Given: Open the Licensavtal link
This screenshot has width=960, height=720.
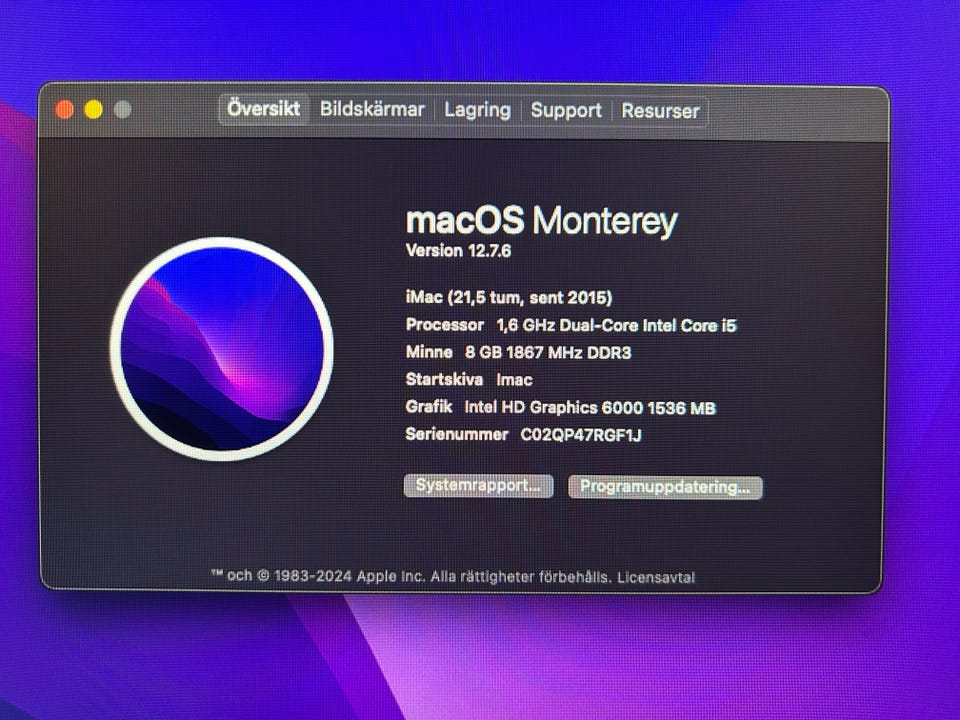Looking at the screenshot, I should click(656, 577).
